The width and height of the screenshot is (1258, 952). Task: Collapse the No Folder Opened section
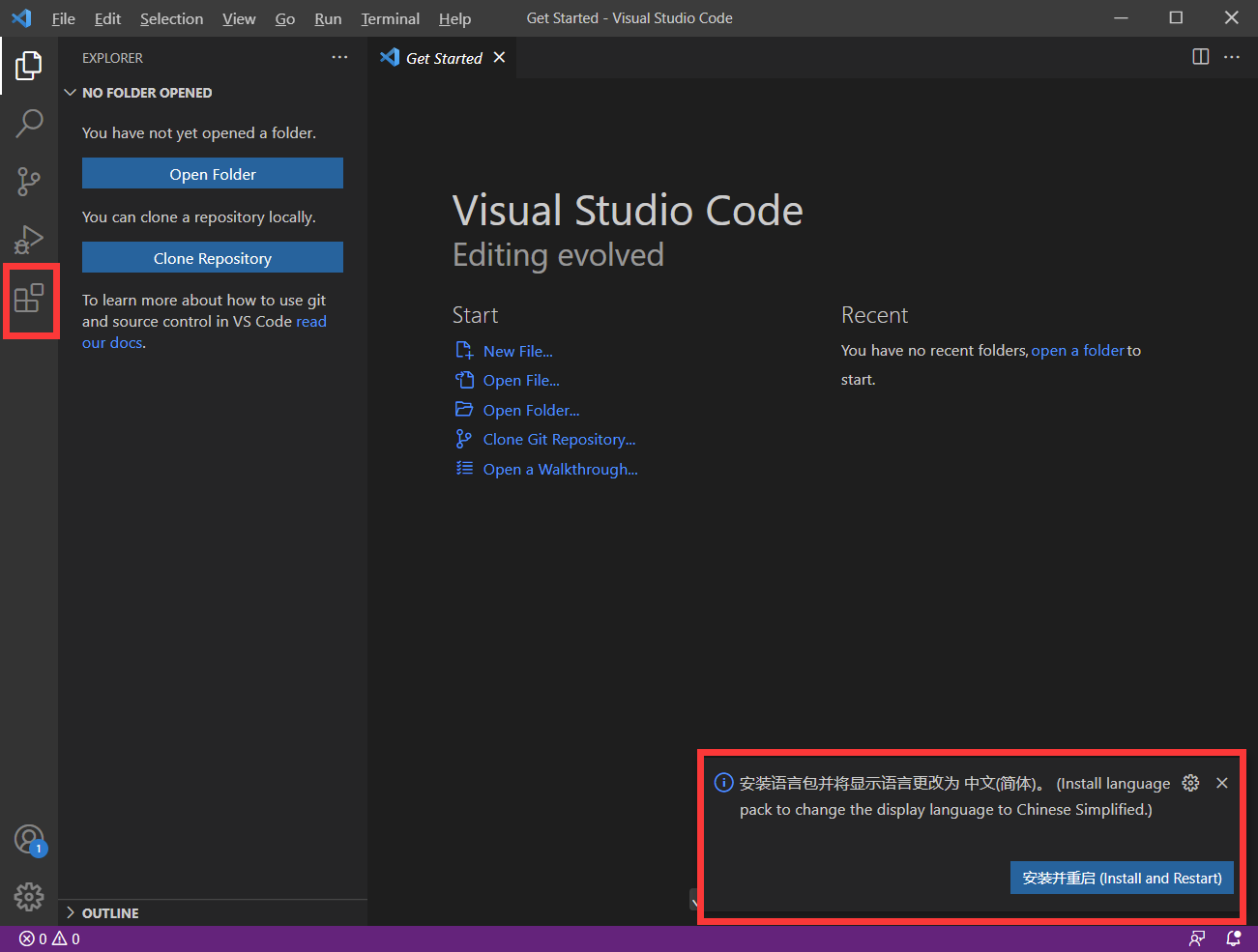(x=213, y=93)
